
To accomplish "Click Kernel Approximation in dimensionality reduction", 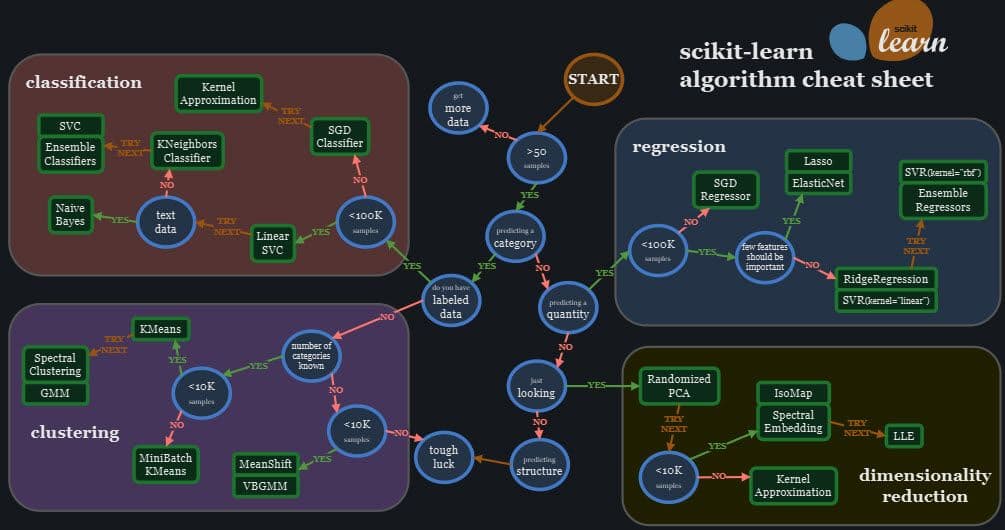I will [793, 486].
